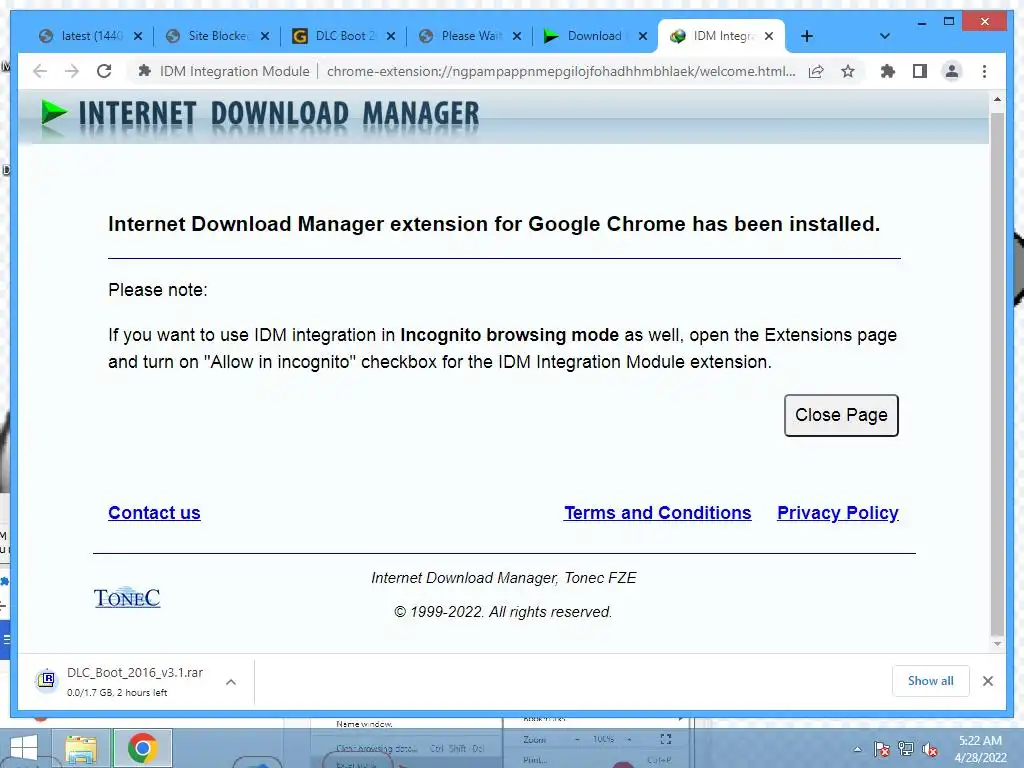Open the DLC_Boot_2016_v3.1.rar download item
Screen dimensions: 1024x768
coord(135,681)
